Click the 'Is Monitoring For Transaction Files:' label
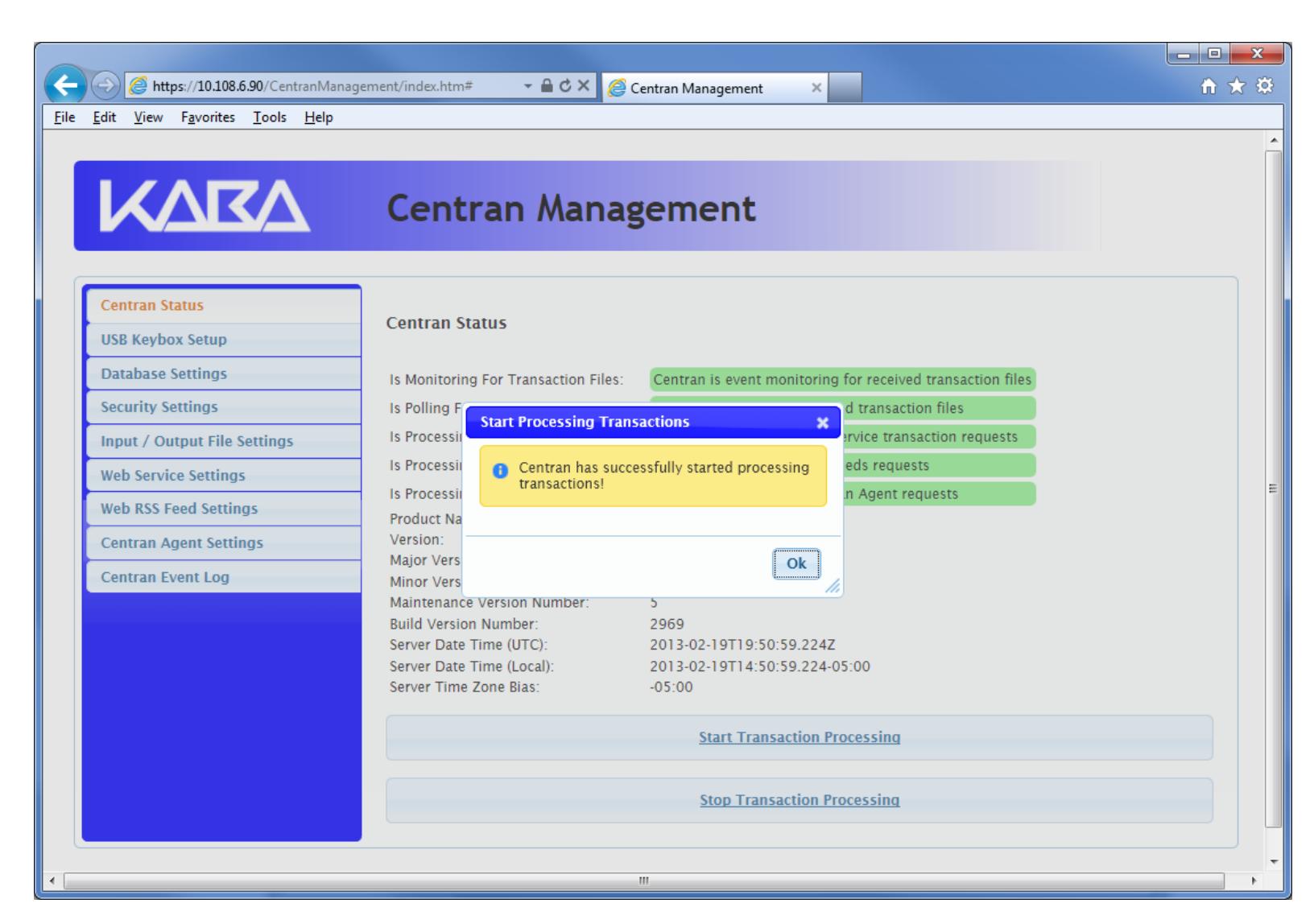 coord(506,379)
